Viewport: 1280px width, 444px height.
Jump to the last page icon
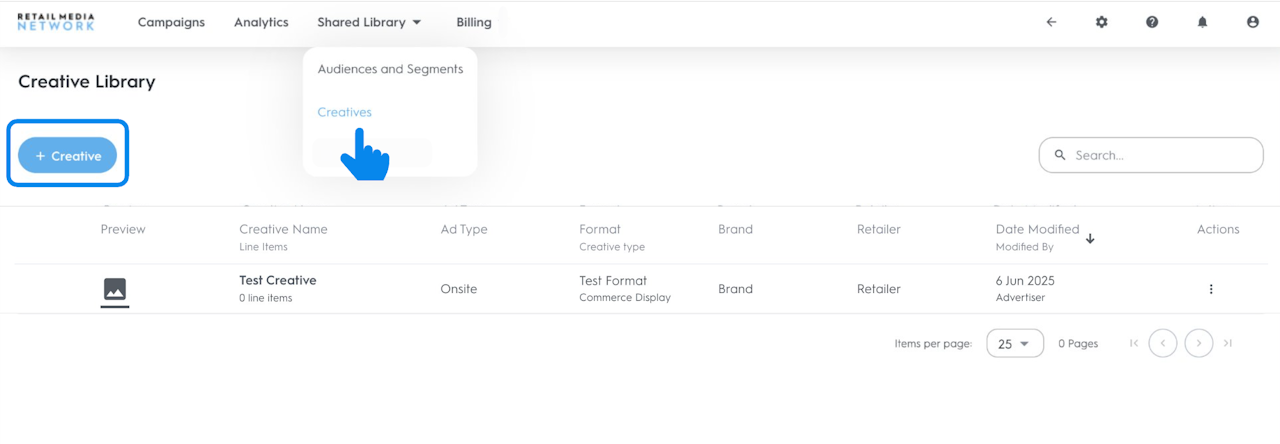tap(1228, 343)
